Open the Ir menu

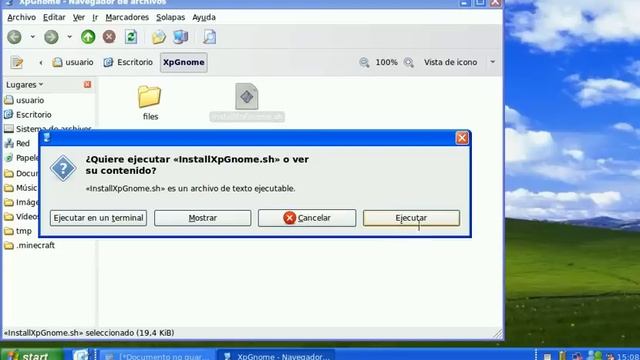tap(95, 17)
